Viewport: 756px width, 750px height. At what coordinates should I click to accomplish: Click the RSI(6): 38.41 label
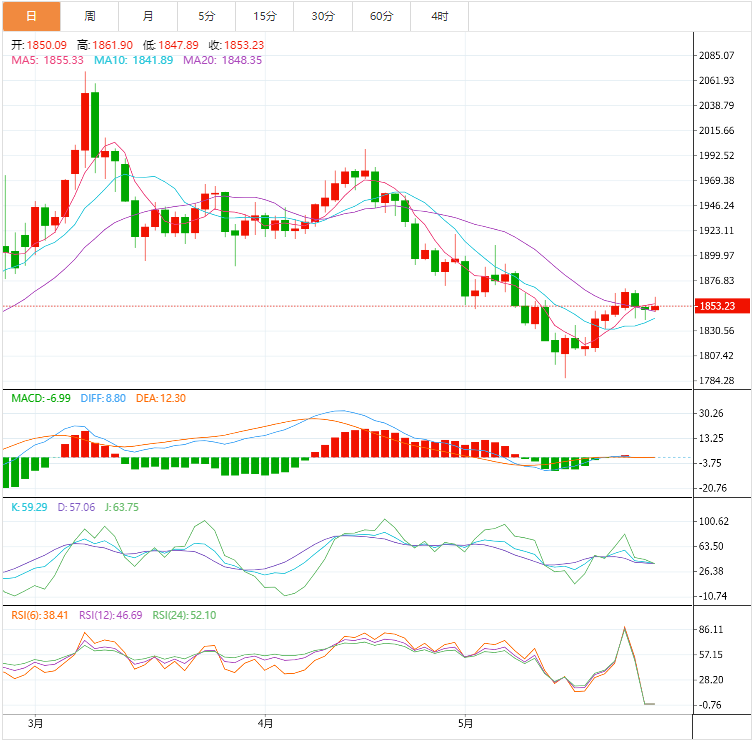click(40, 615)
